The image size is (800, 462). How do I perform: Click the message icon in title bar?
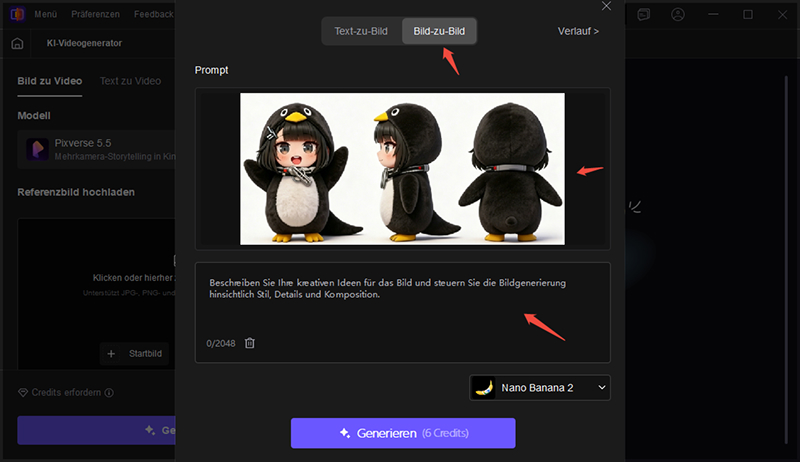pyautogui.click(x=644, y=14)
